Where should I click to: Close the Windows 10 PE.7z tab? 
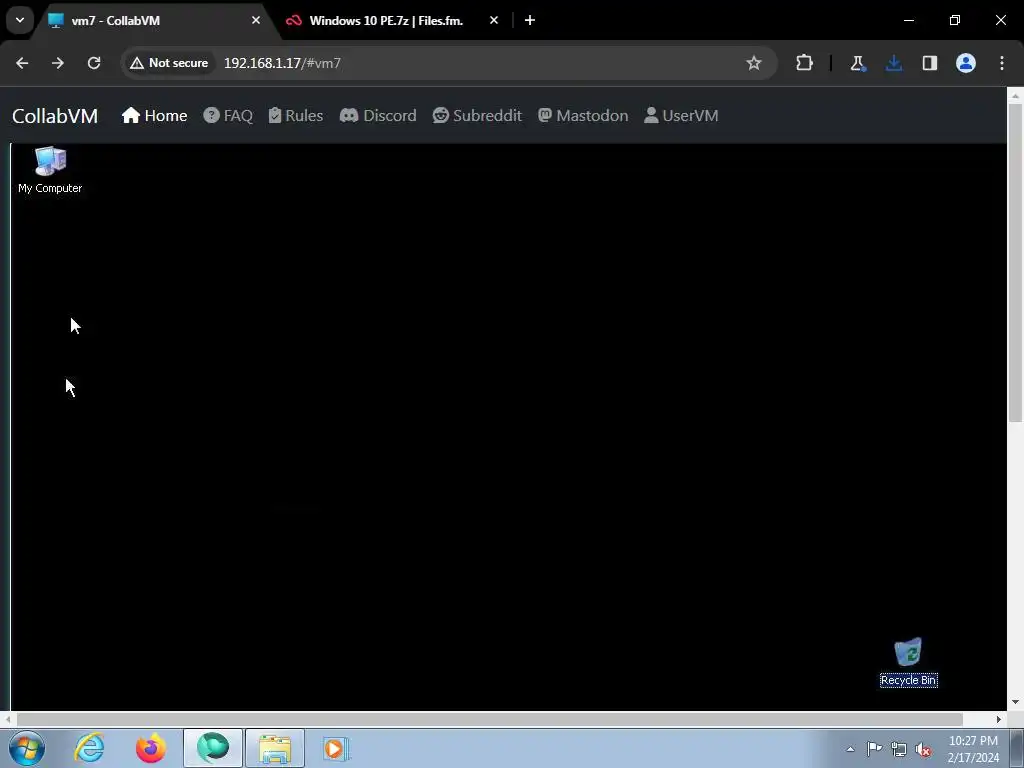(x=494, y=20)
